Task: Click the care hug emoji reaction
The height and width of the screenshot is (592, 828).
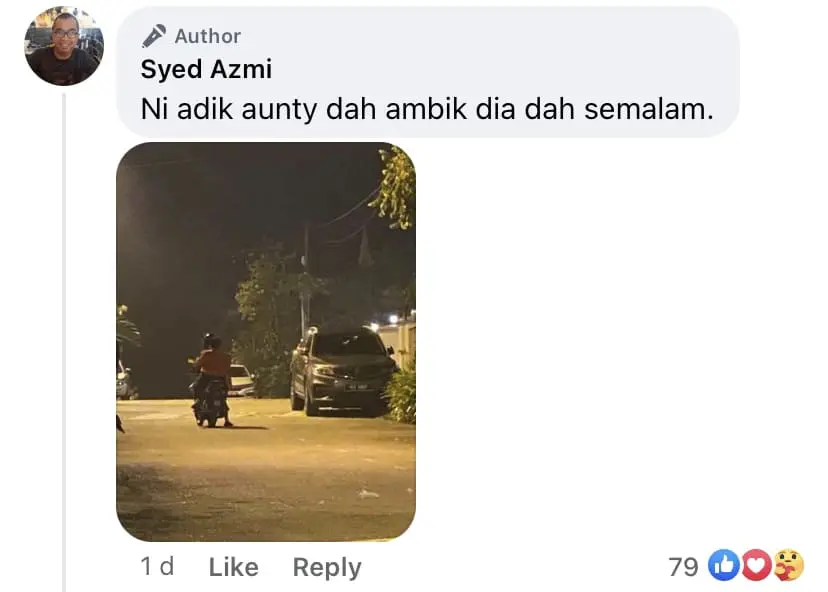Action: point(788,566)
